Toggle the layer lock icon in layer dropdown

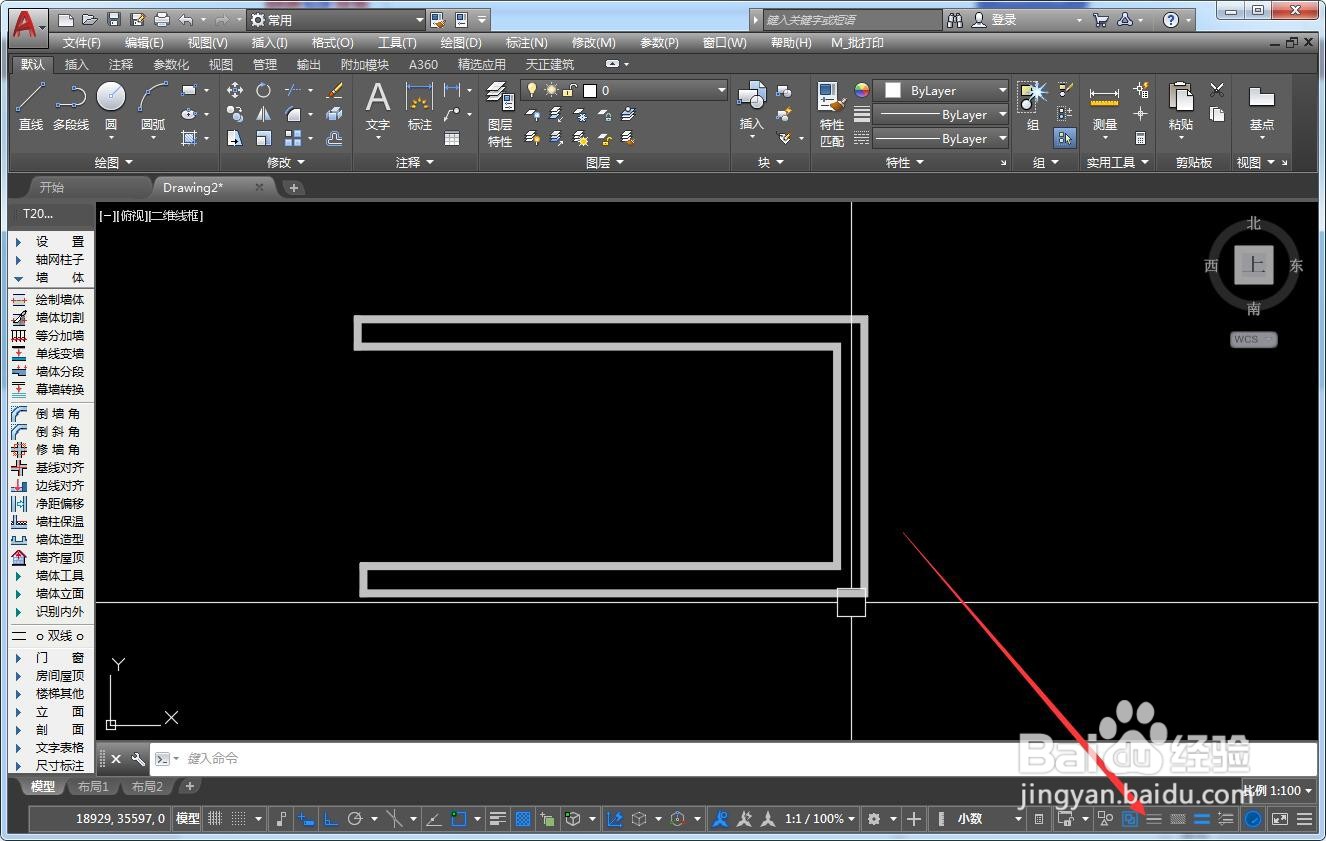pos(569,90)
